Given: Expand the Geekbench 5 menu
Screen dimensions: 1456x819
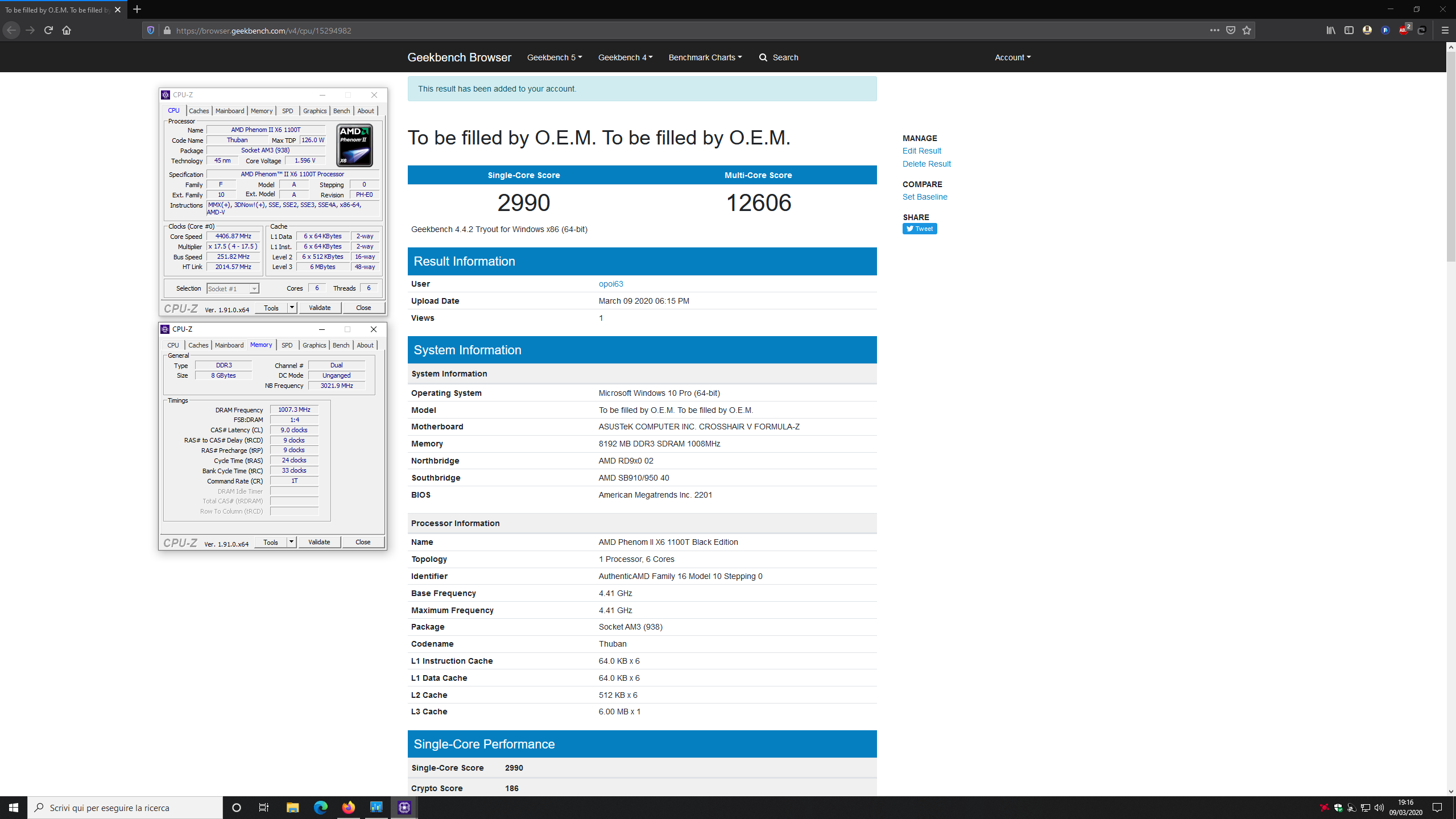Looking at the screenshot, I should click(555, 57).
